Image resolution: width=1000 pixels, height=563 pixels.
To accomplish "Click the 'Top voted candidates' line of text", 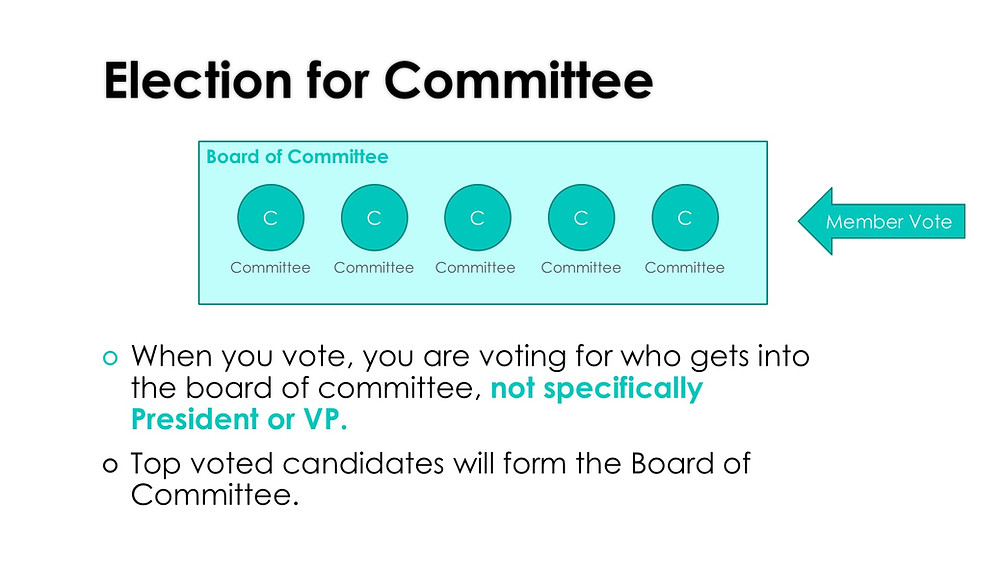I will coord(441,464).
